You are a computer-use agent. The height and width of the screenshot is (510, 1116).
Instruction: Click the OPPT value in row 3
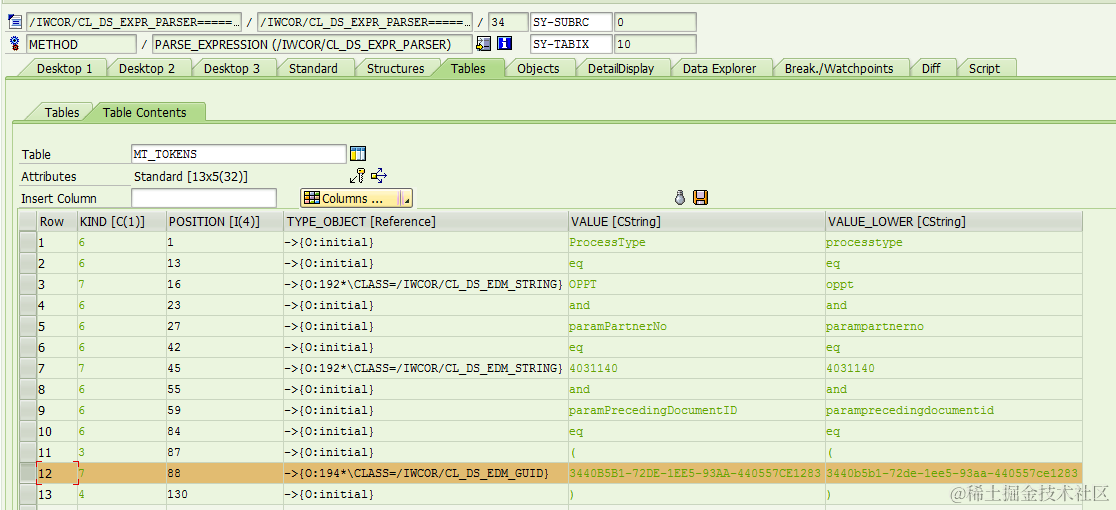click(x=697, y=285)
